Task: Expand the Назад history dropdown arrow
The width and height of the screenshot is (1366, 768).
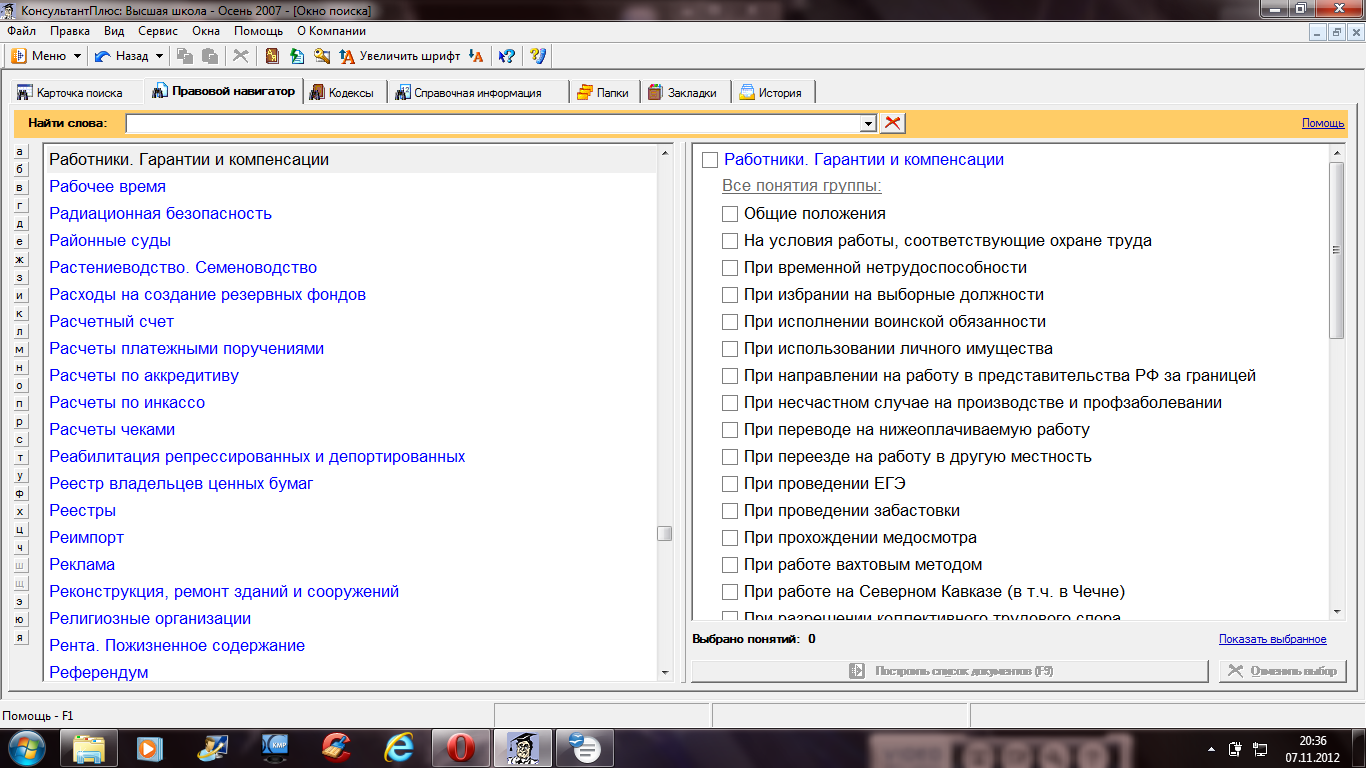Action: pyautogui.click(x=158, y=56)
